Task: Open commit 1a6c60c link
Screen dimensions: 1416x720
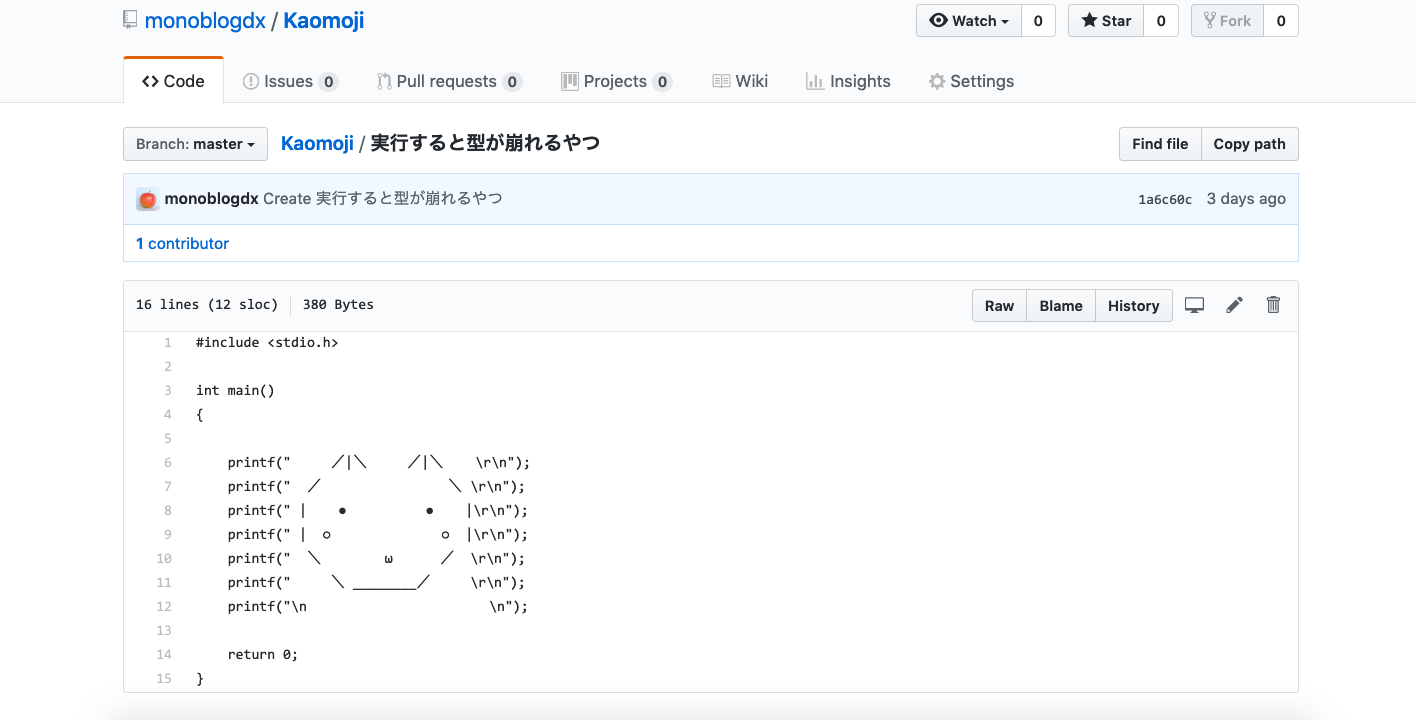Action: (1164, 200)
